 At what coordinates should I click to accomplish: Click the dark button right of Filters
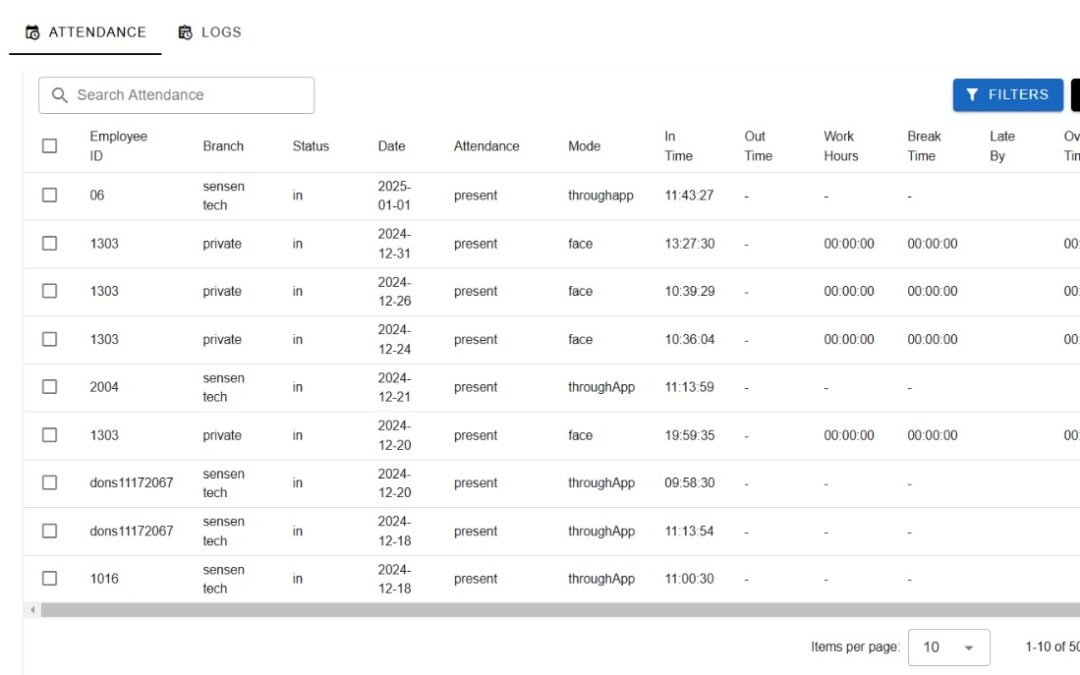1077,94
